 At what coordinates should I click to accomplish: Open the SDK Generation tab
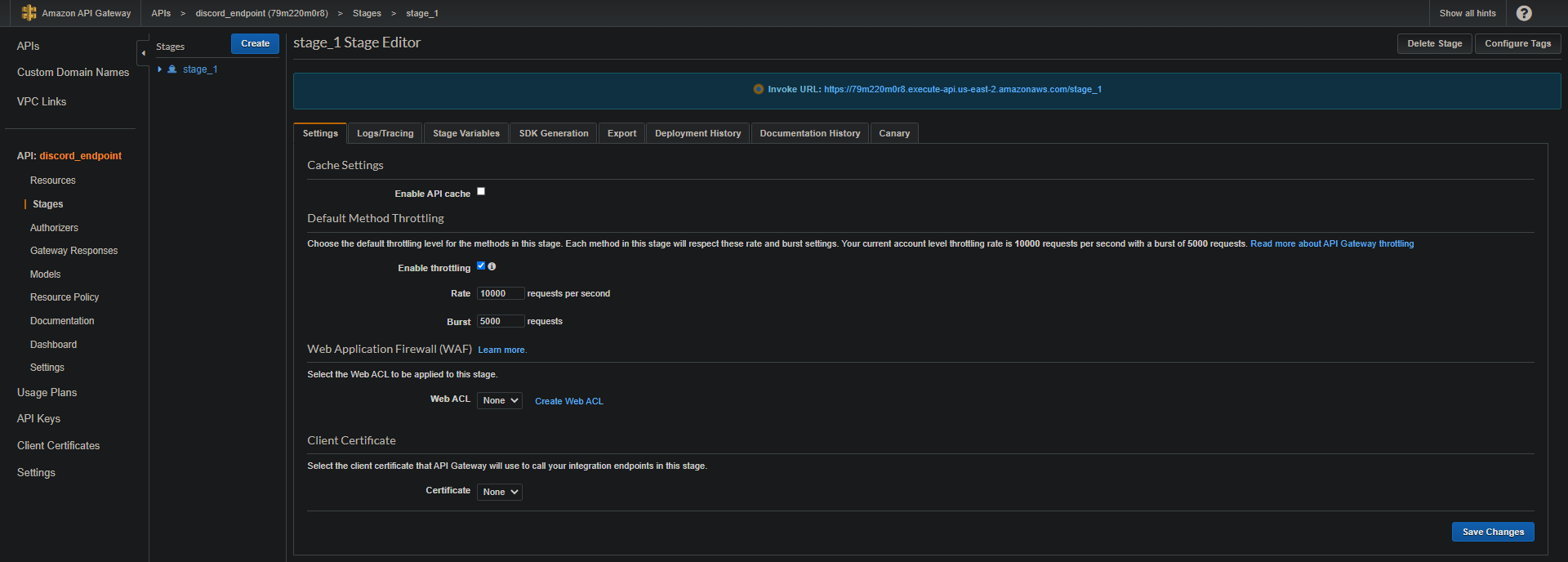554,133
